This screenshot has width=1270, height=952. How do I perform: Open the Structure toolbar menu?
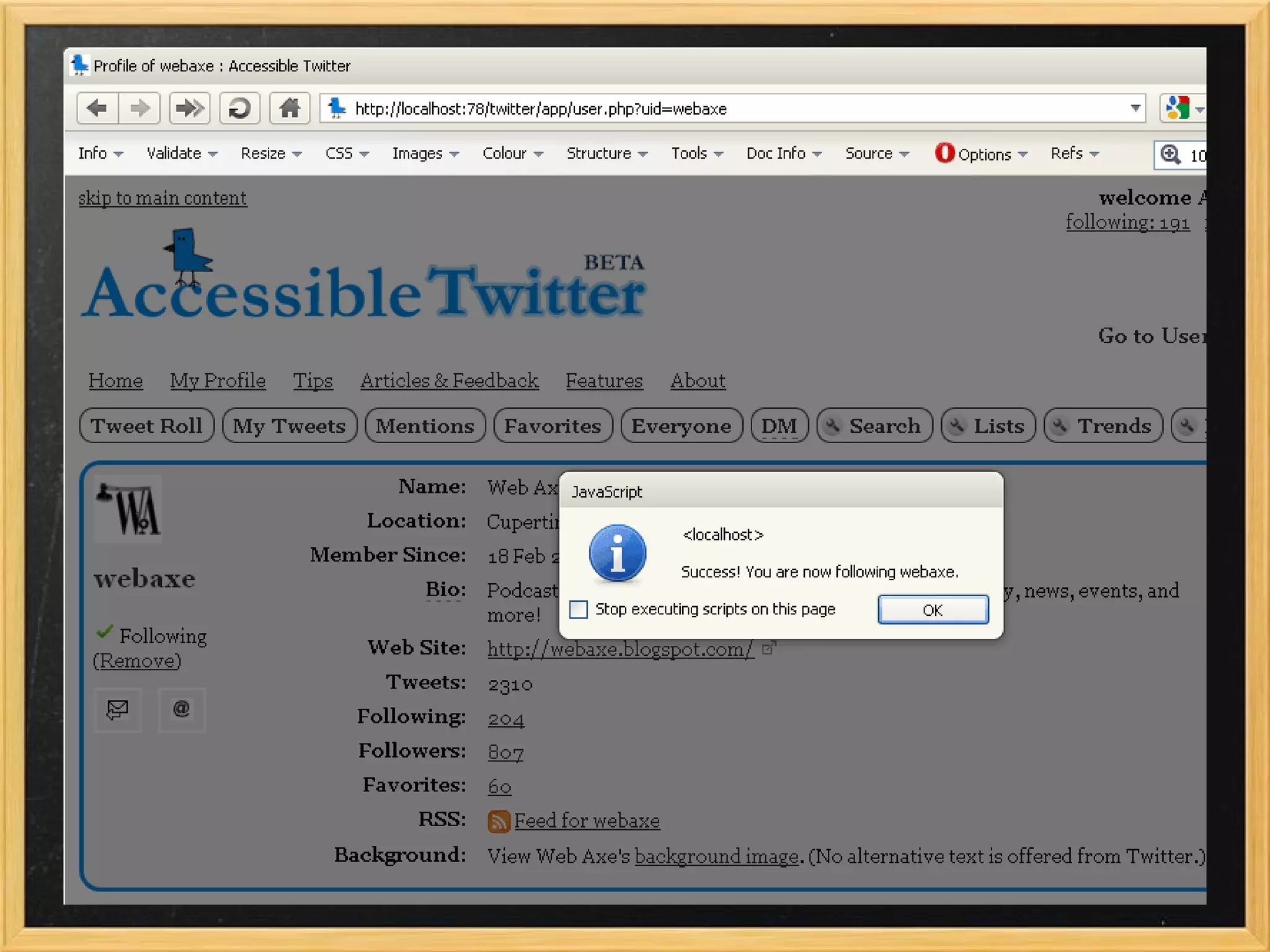pos(607,153)
